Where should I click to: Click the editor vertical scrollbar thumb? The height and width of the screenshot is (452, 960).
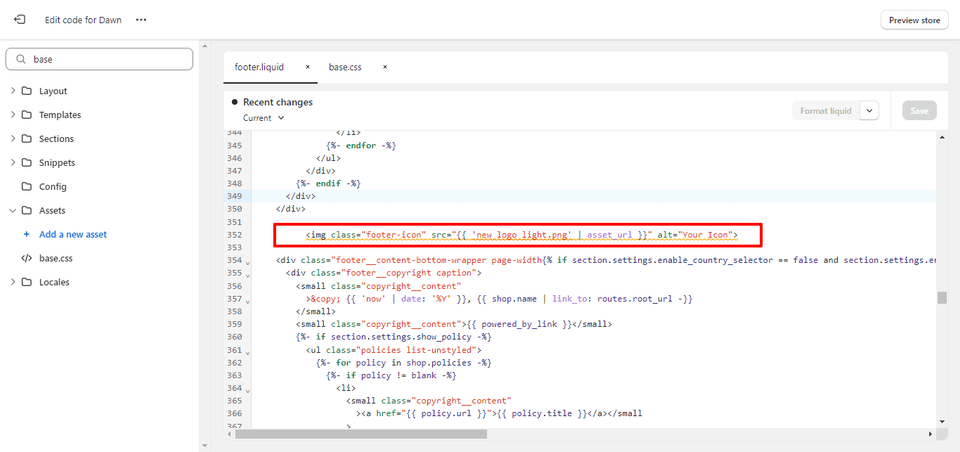click(x=942, y=298)
